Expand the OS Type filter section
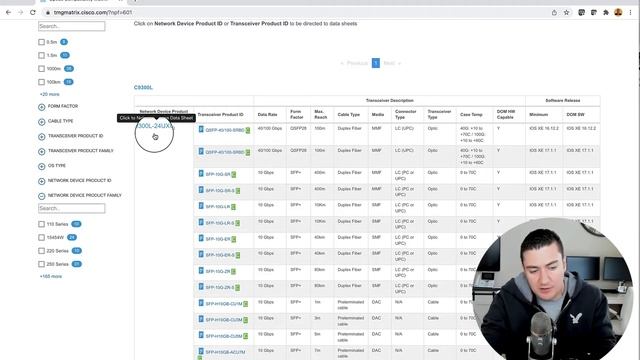This screenshot has height=360, width=640. tap(42, 166)
